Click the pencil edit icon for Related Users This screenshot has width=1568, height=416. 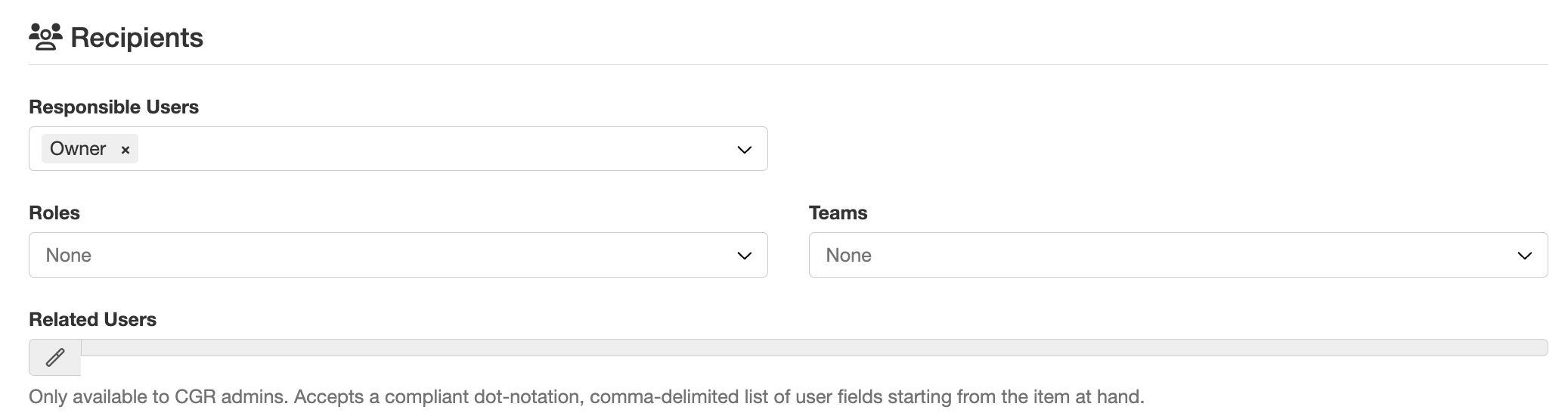[55, 357]
